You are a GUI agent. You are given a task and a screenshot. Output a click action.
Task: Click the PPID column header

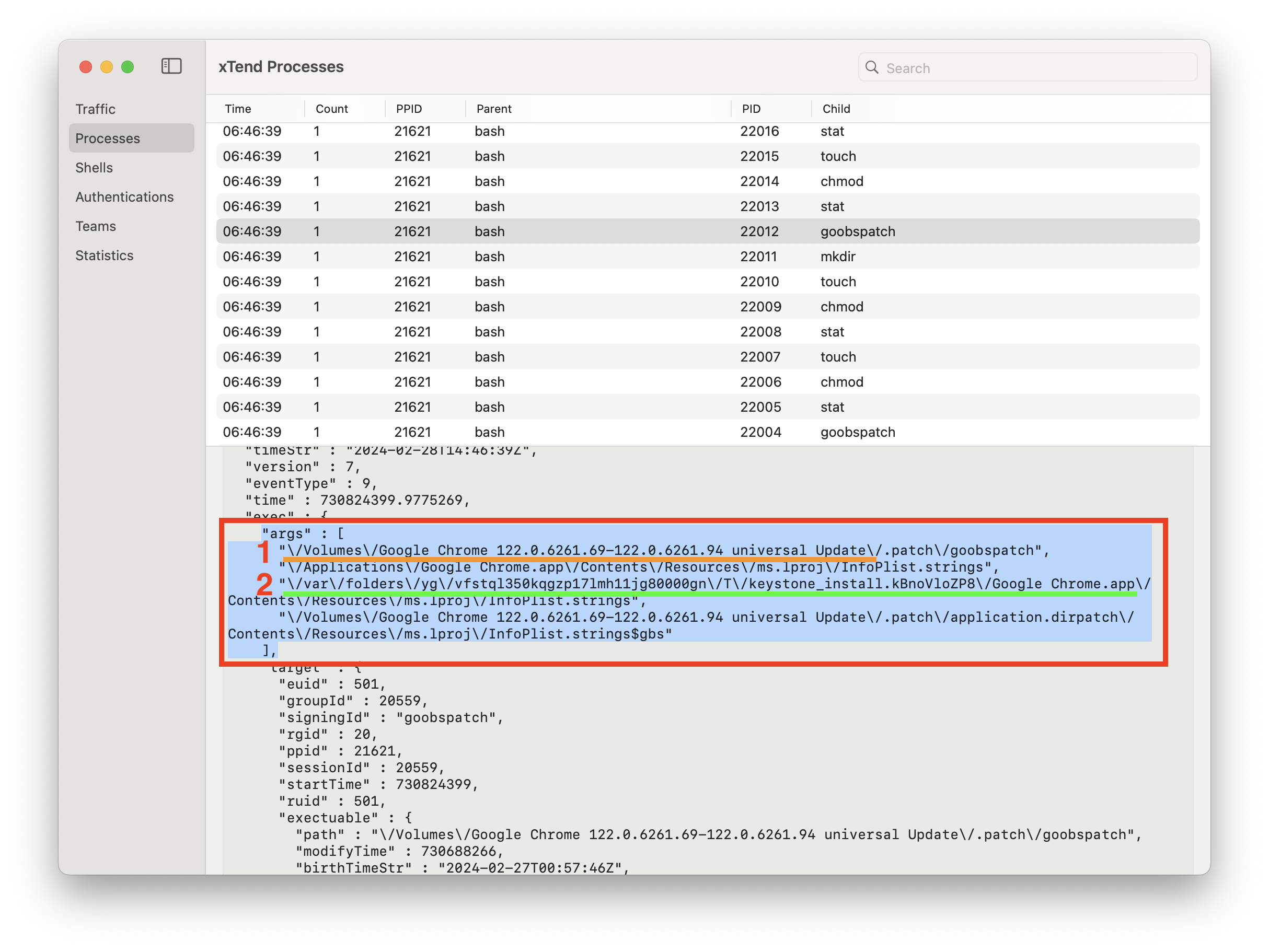(x=409, y=109)
